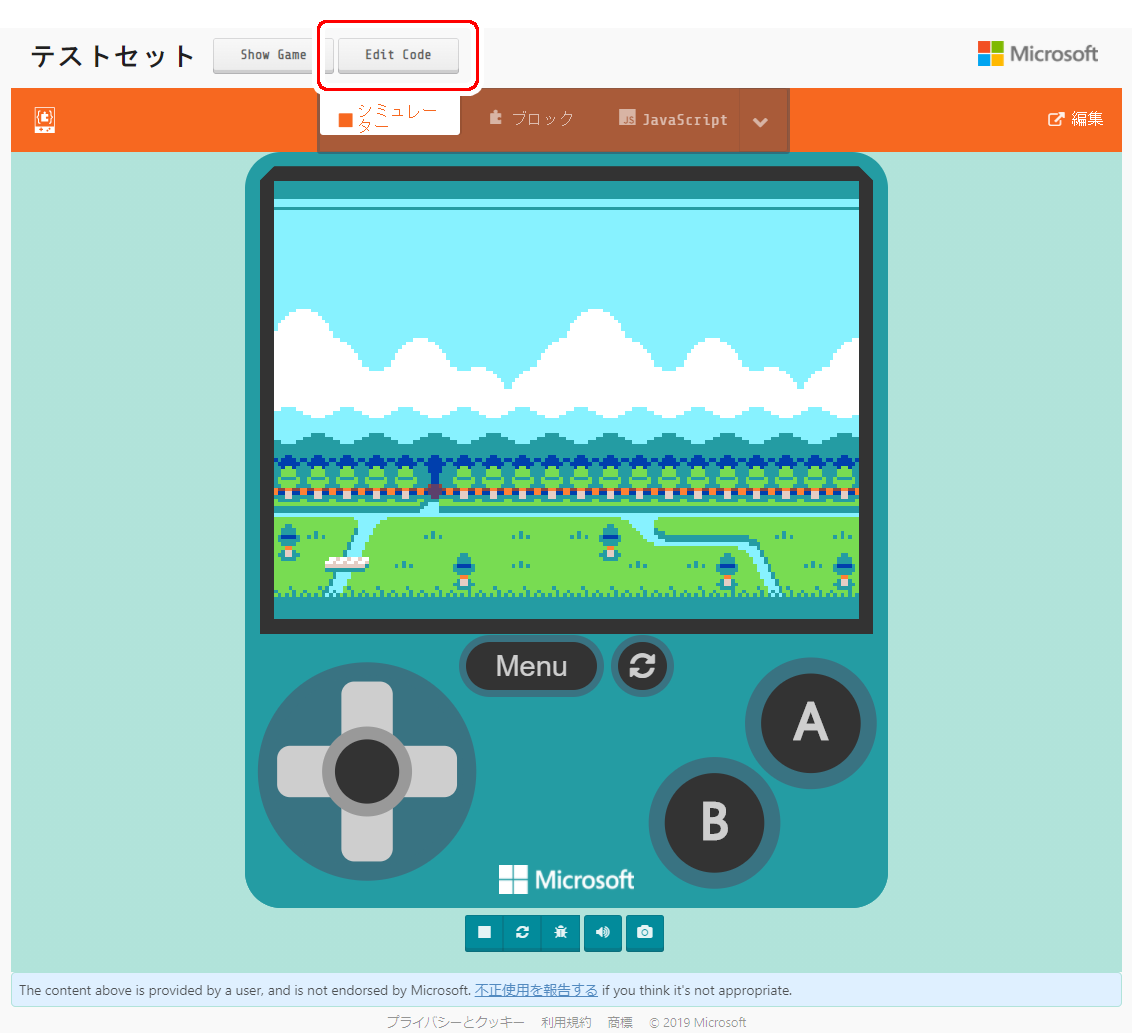Click the MakeCode Arcade logo icon
This screenshot has height=1033, width=1132.
(45, 120)
